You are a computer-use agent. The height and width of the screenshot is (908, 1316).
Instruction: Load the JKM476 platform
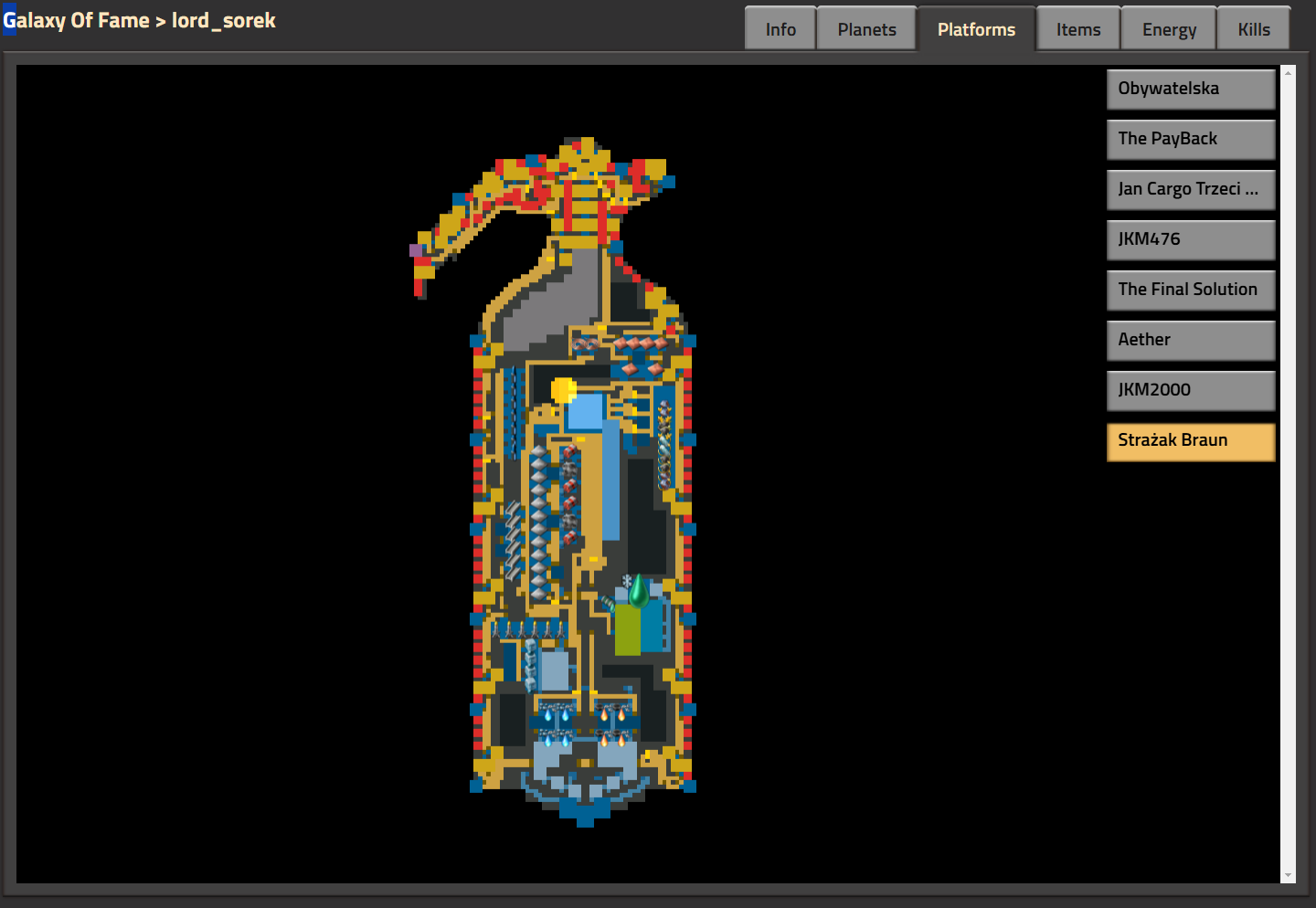1191,239
